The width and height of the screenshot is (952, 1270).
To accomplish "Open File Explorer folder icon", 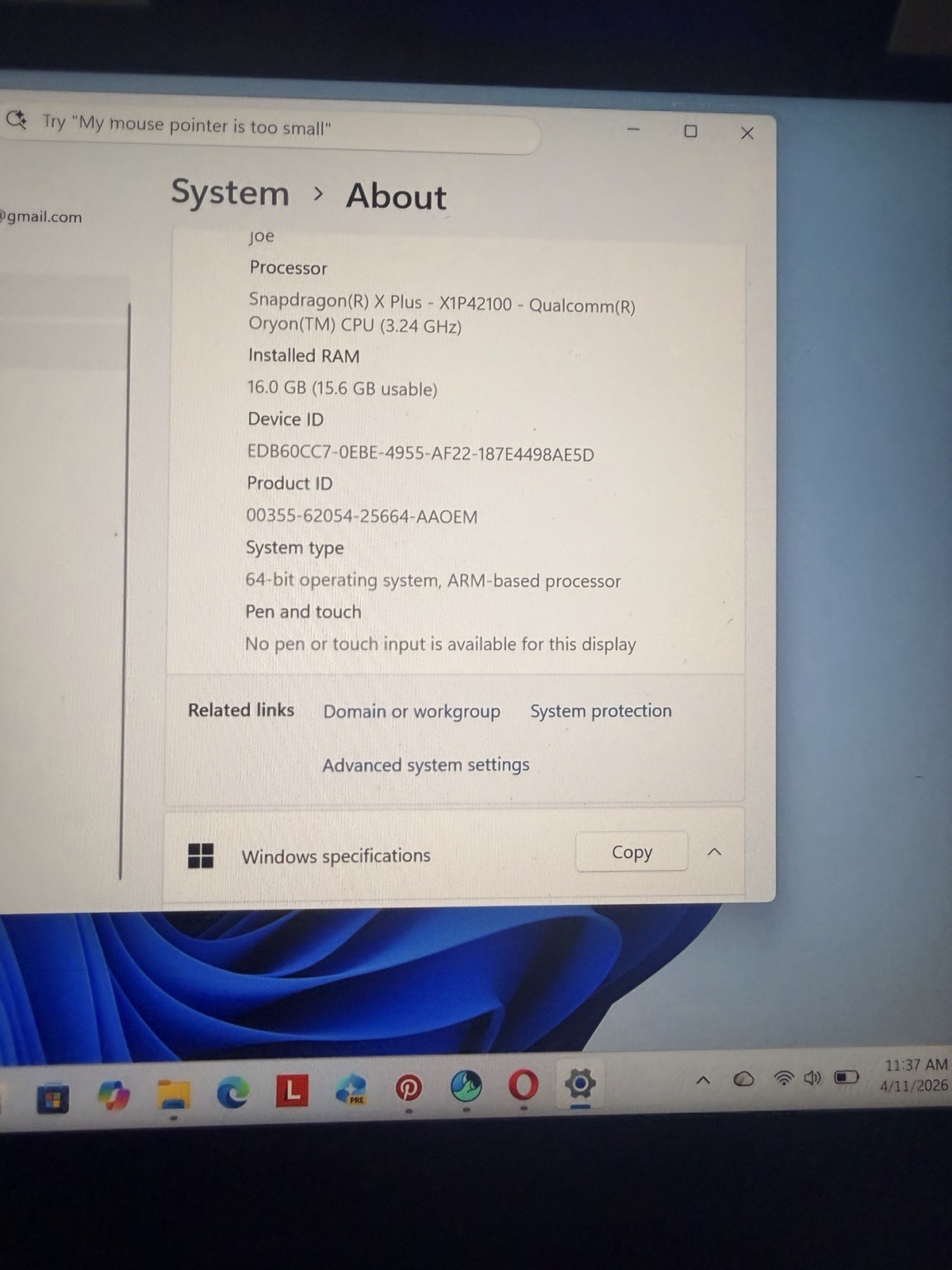I will coord(173,1095).
